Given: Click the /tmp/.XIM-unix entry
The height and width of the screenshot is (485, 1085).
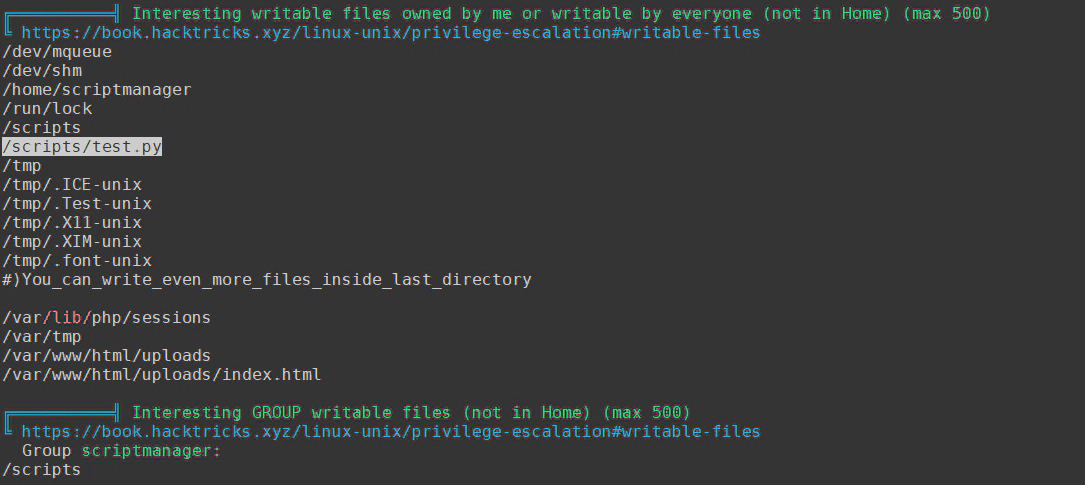Looking at the screenshot, I should (x=72, y=242).
